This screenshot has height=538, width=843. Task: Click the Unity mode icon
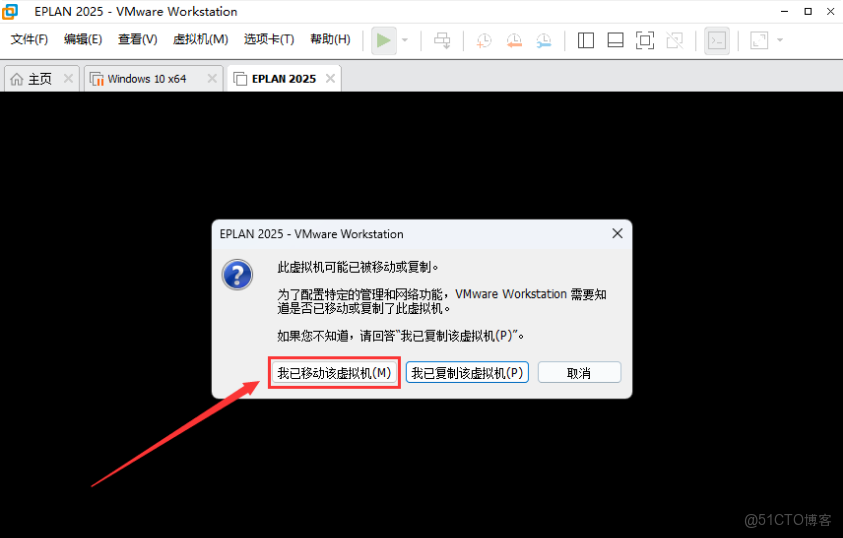[674, 40]
